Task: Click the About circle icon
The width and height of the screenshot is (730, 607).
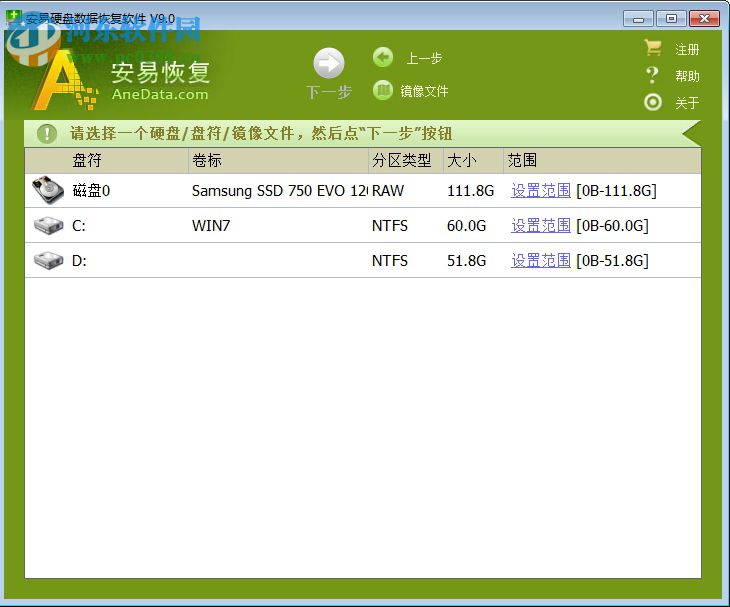Action: [x=653, y=102]
